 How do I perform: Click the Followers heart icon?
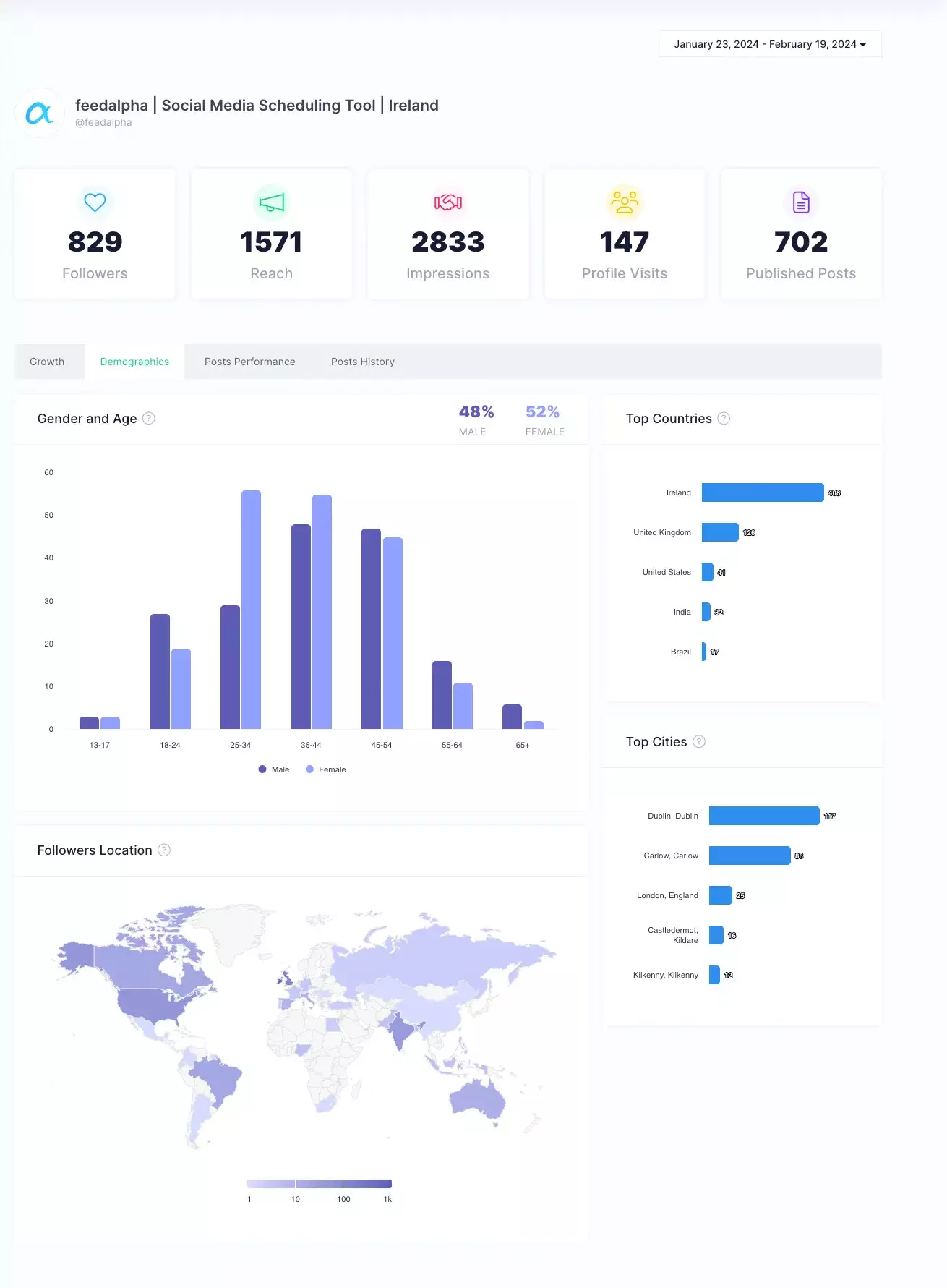(95, 202)
